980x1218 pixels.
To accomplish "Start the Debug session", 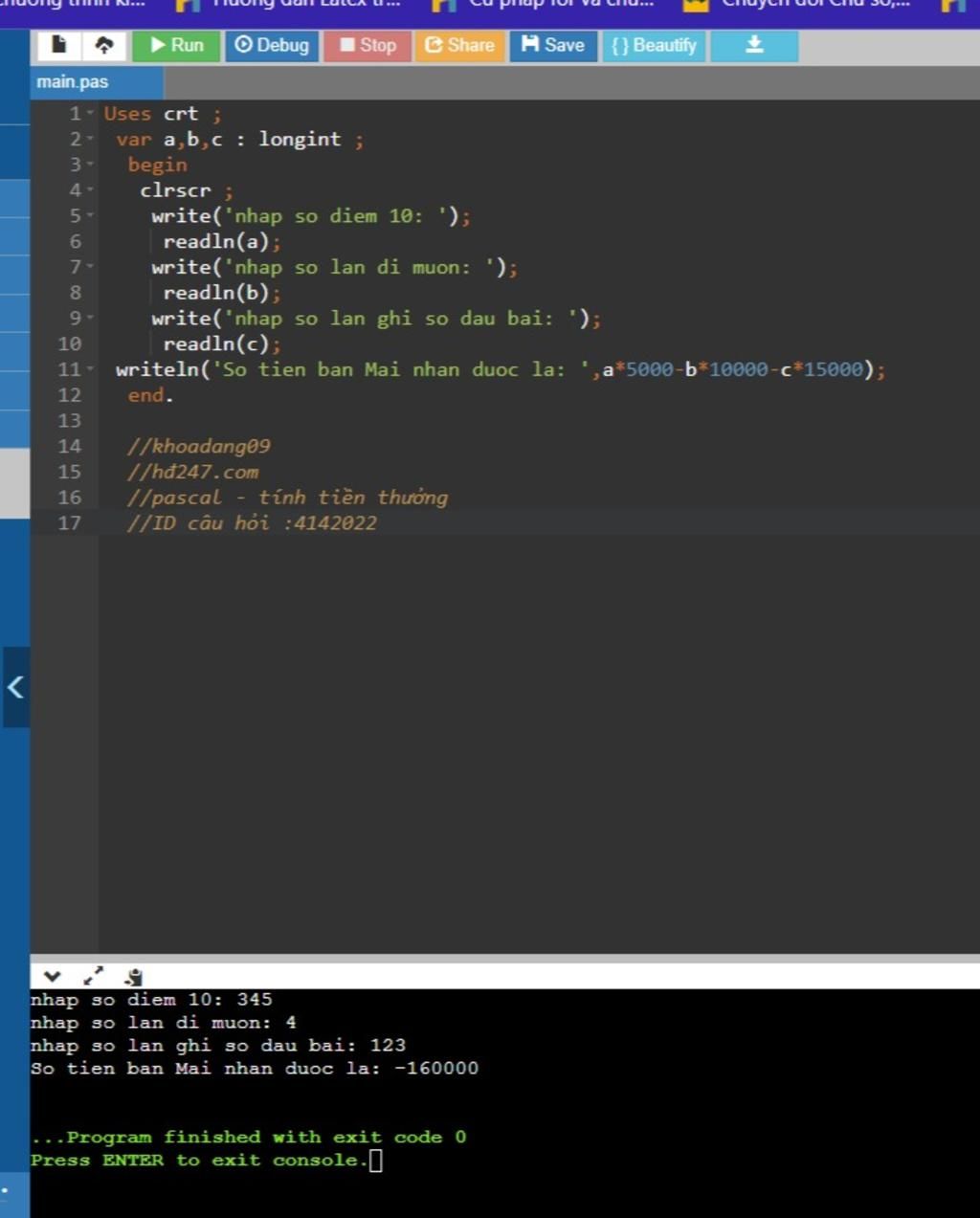I will [x=272, y=45].
